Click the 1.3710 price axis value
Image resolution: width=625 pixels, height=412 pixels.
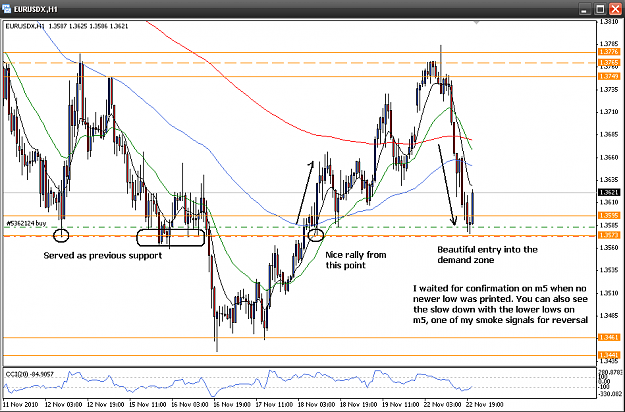(x=609, y=112)
